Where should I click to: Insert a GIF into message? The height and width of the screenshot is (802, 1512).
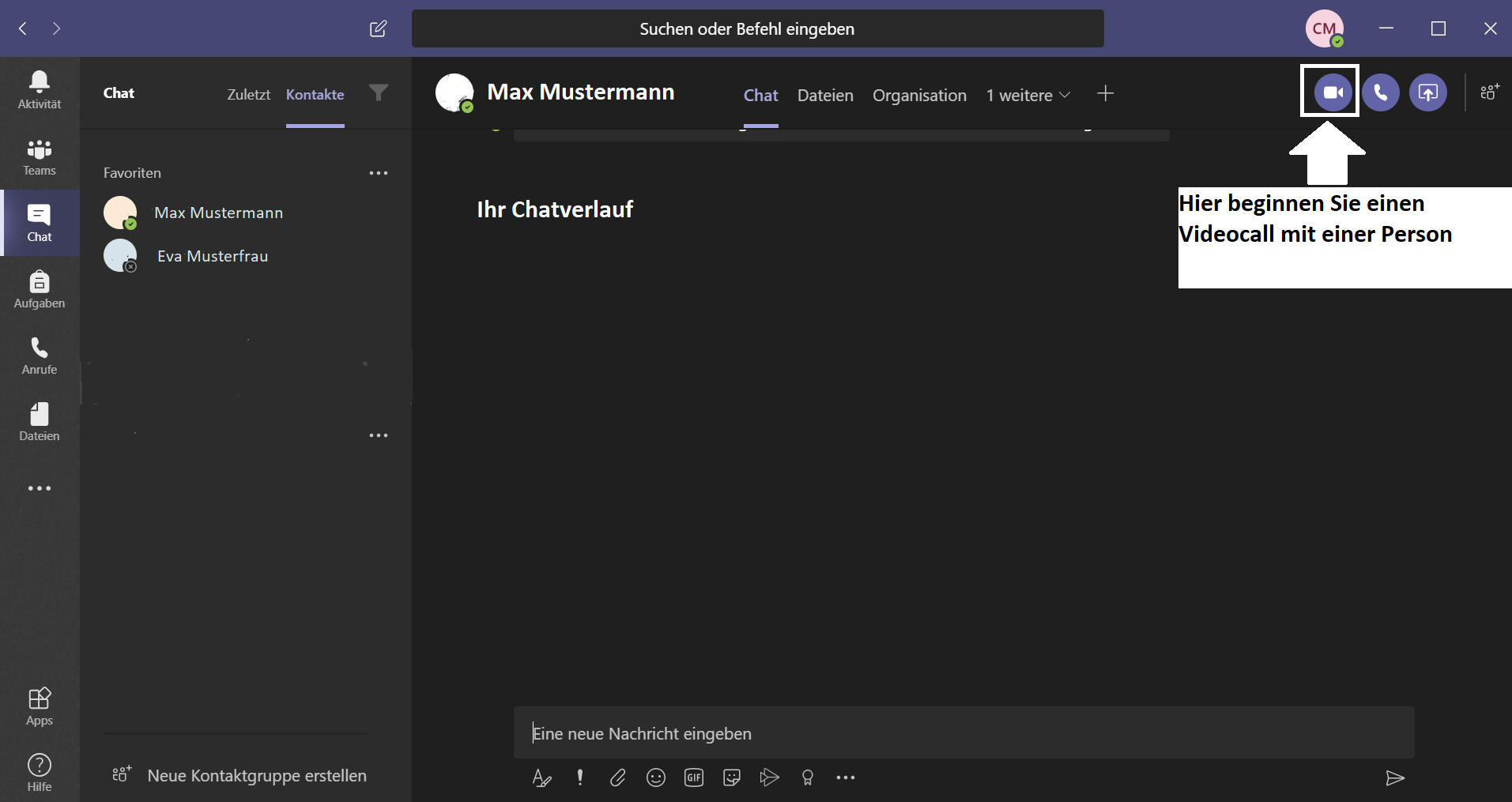693,778
